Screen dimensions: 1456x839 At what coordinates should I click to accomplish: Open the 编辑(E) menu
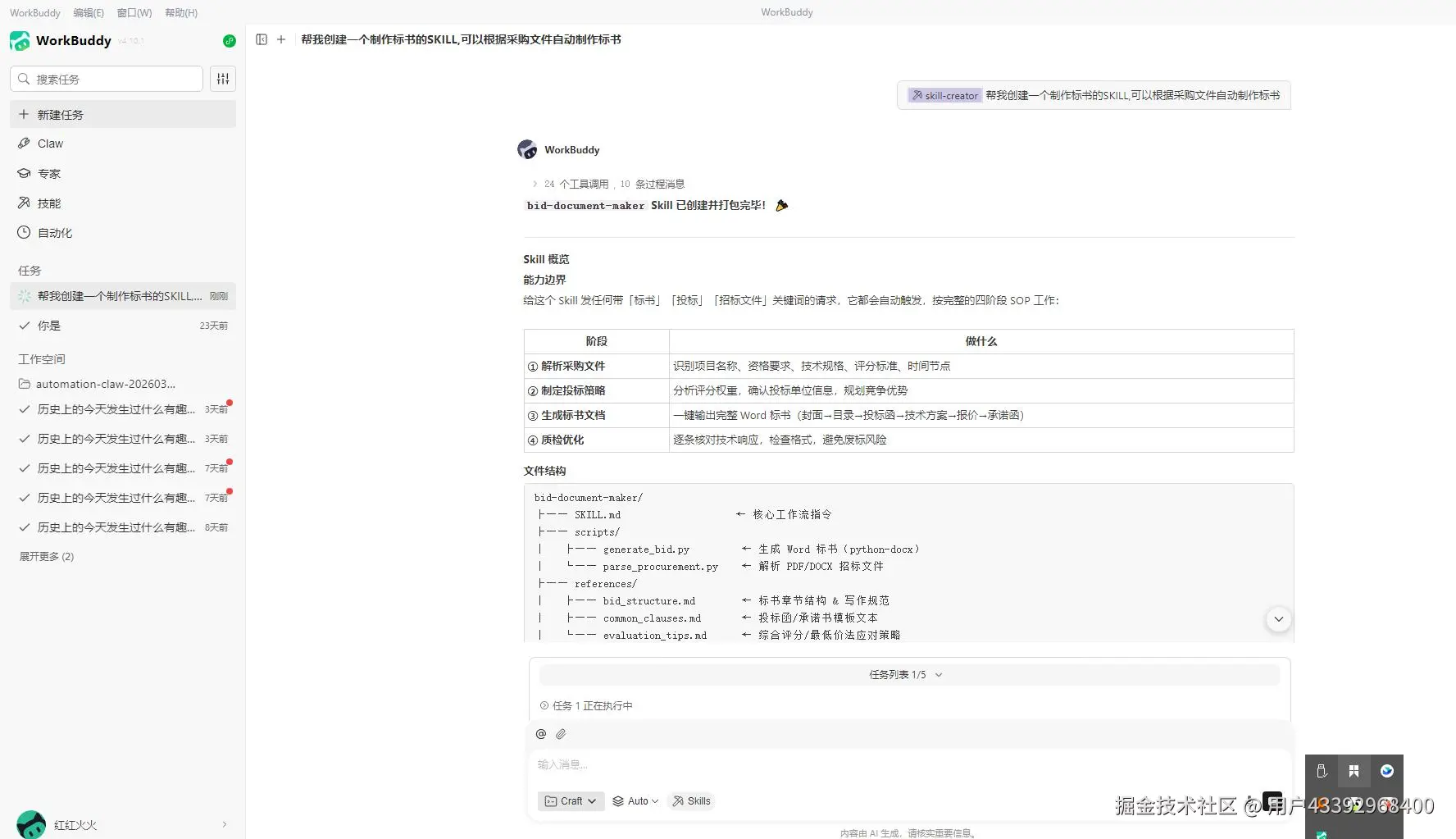pyautogui.click(x=89, y=12)
